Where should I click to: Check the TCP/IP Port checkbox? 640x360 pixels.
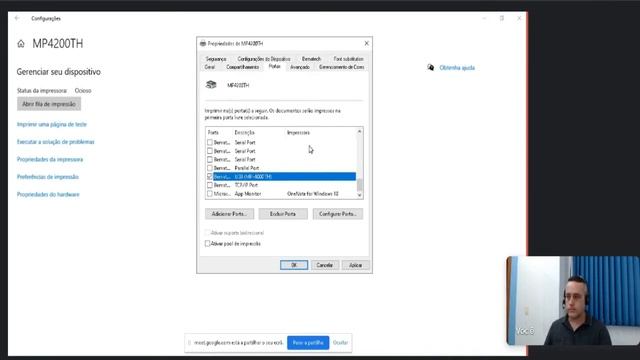pyautogui.click(x=210, y=185)
